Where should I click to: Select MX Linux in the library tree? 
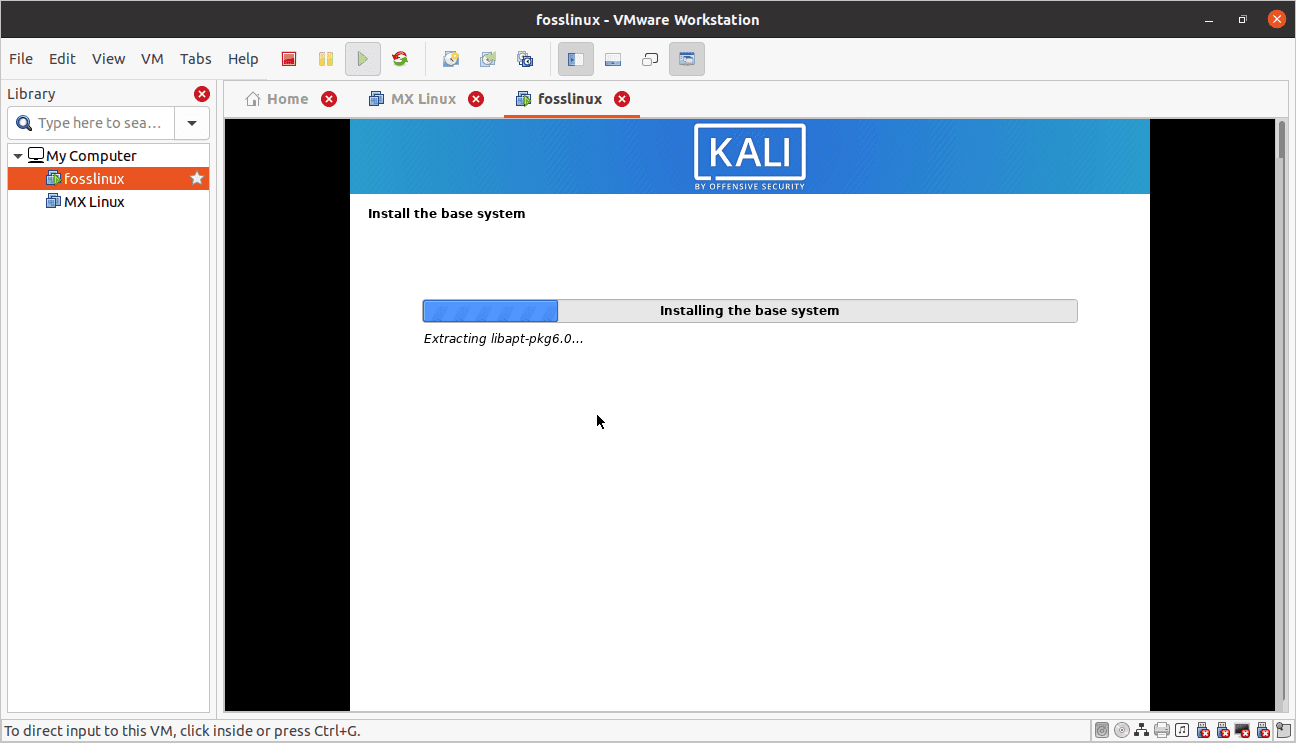coord(109,201)
